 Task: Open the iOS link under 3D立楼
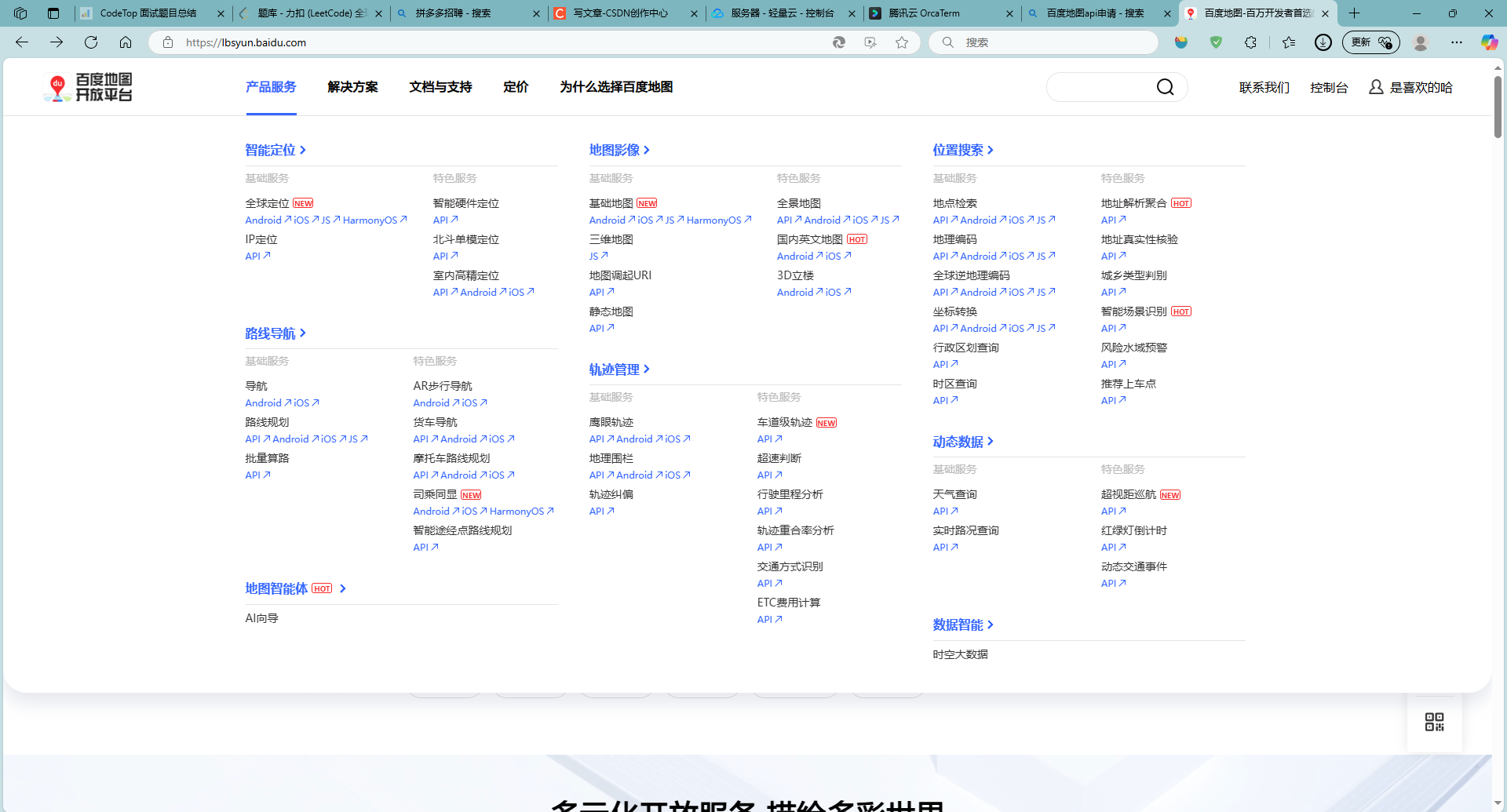(838, 292)
